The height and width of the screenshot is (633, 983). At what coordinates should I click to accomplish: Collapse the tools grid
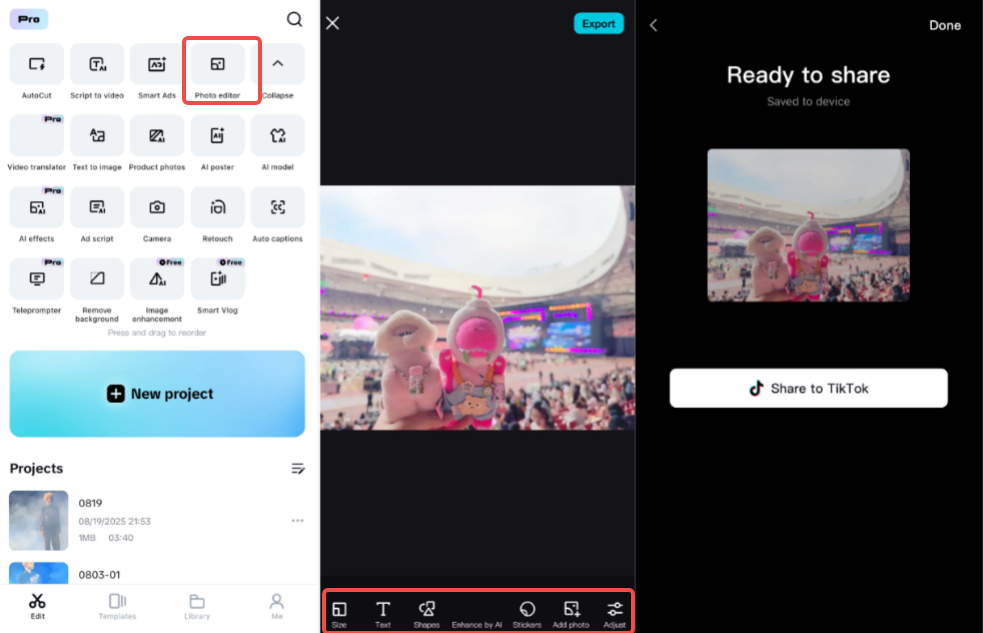278,64
